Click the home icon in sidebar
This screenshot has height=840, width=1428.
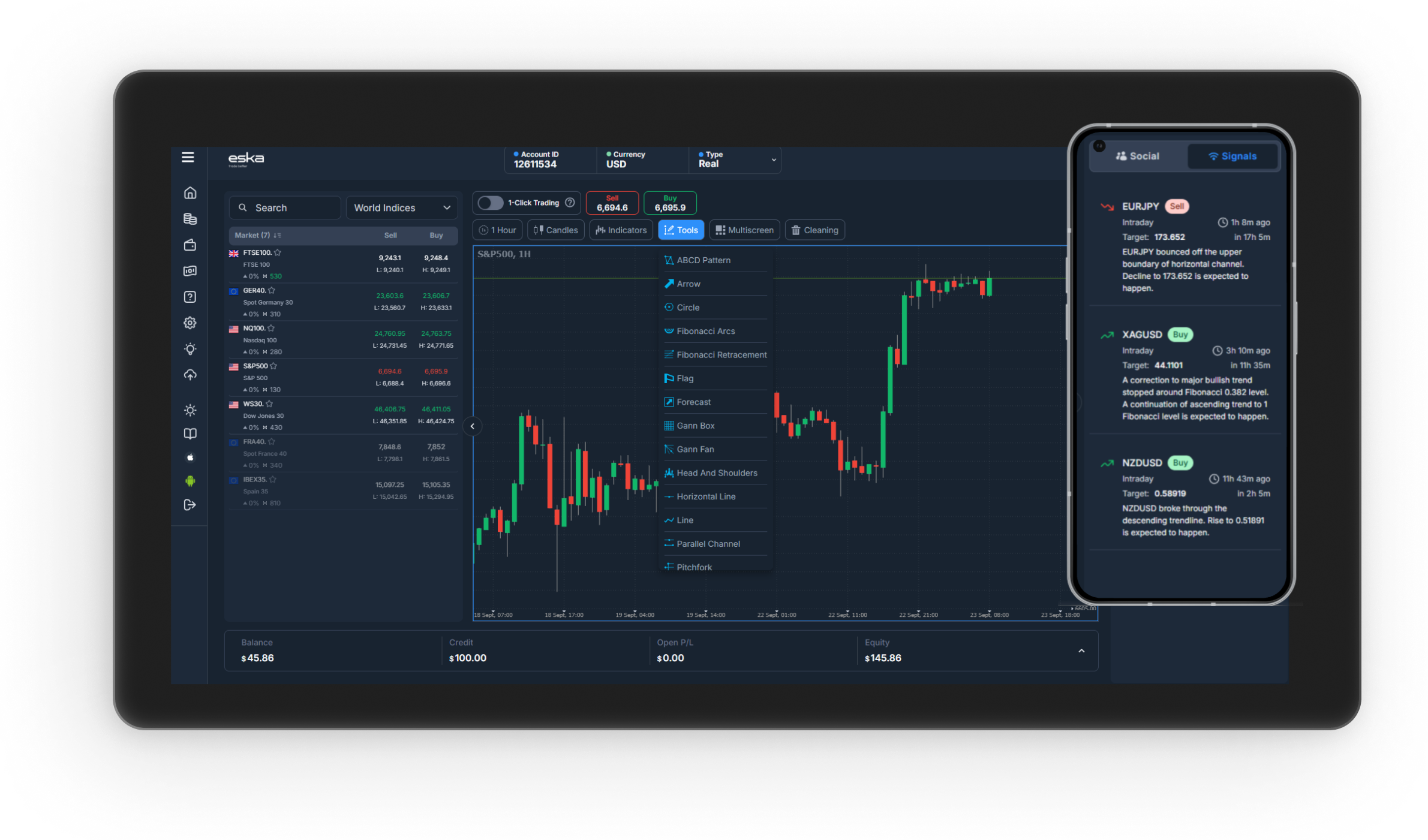pyautogui.click(x=190, y=193)
